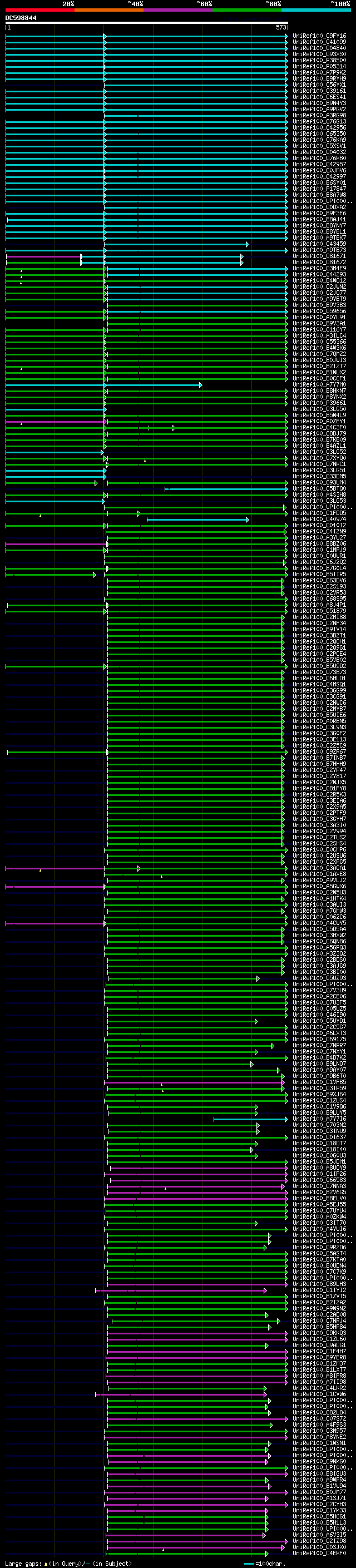Select hit UniRef100_Q3M4E9
Screen dimensions: 356x1568
[x=319, y=269]
